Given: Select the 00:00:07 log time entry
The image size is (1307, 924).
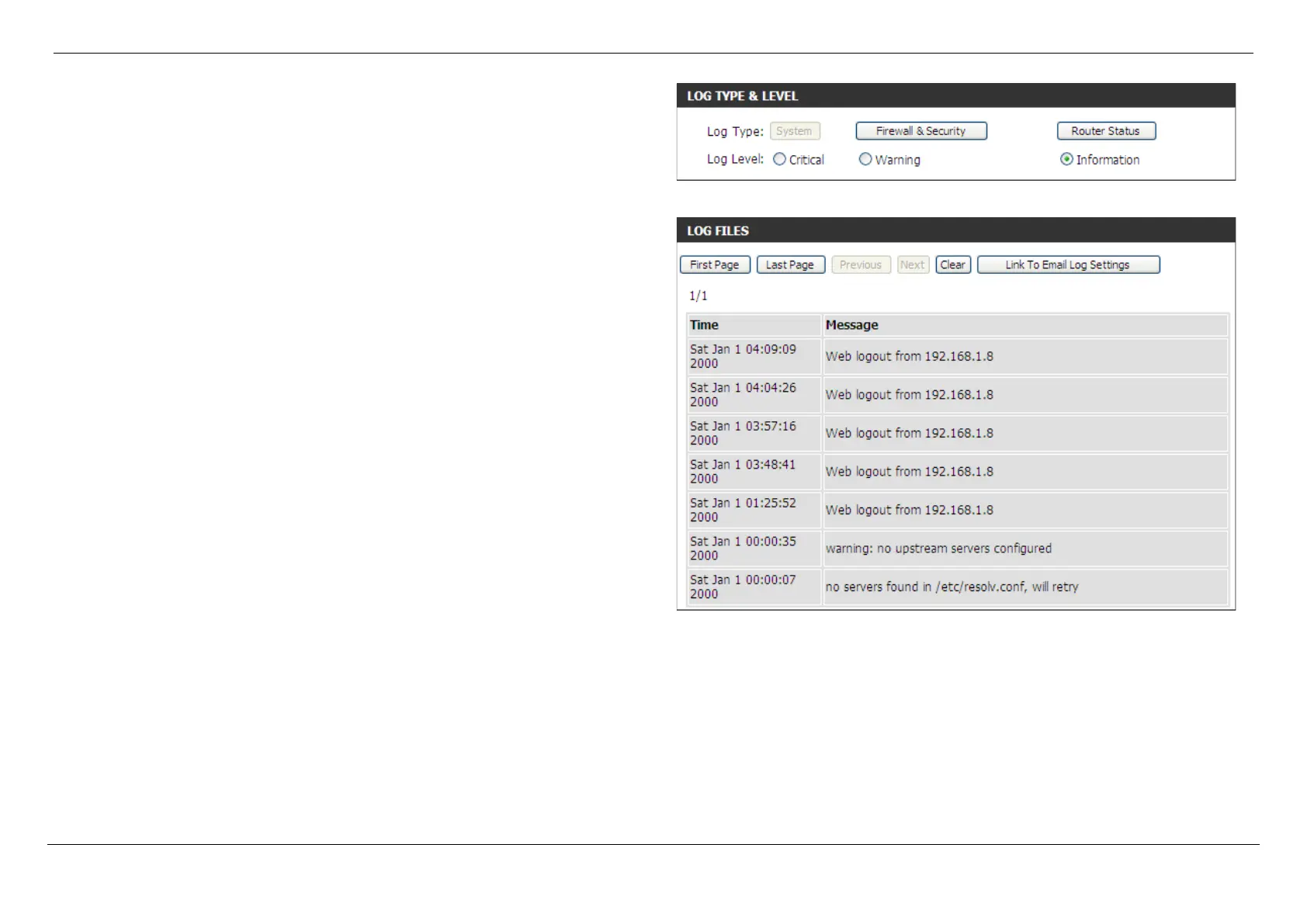Looking at the screenshot, I should click(x=754, y=587).
